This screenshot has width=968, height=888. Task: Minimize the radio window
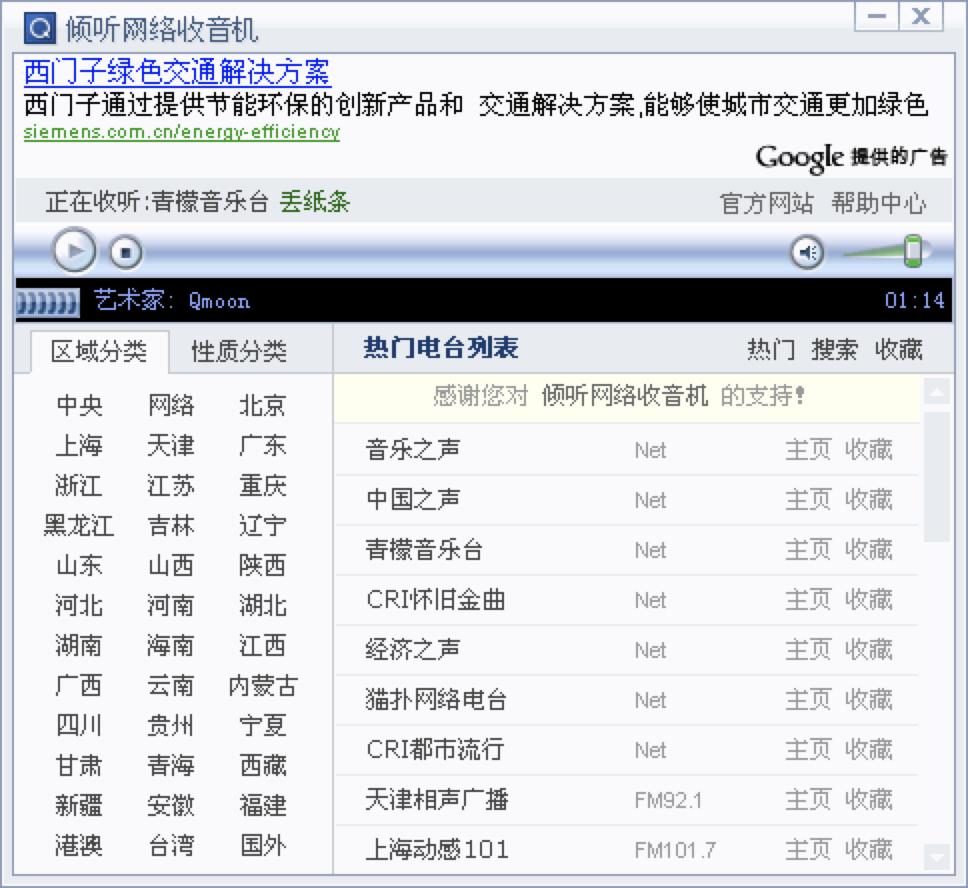point(877,16)
